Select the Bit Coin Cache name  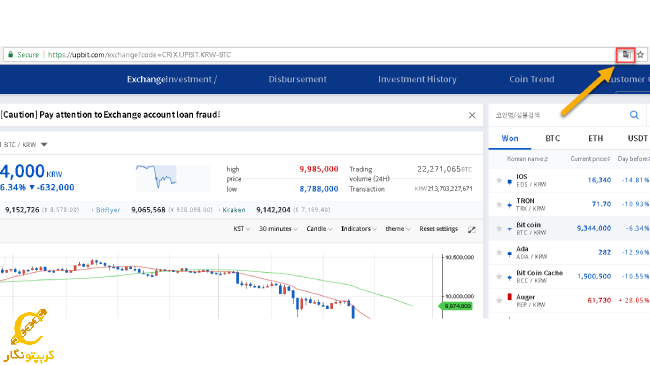tap(539, 273)
